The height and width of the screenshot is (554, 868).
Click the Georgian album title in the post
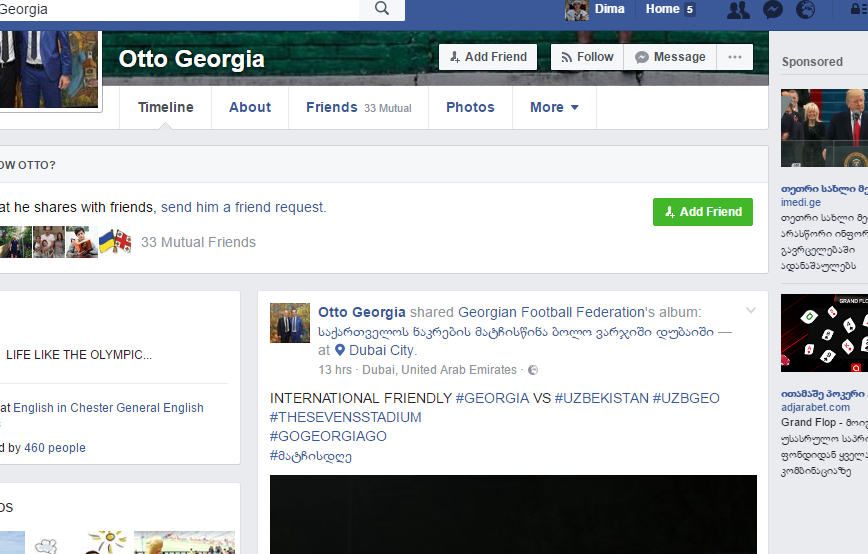pyautogui.click(x=516, y=332)
